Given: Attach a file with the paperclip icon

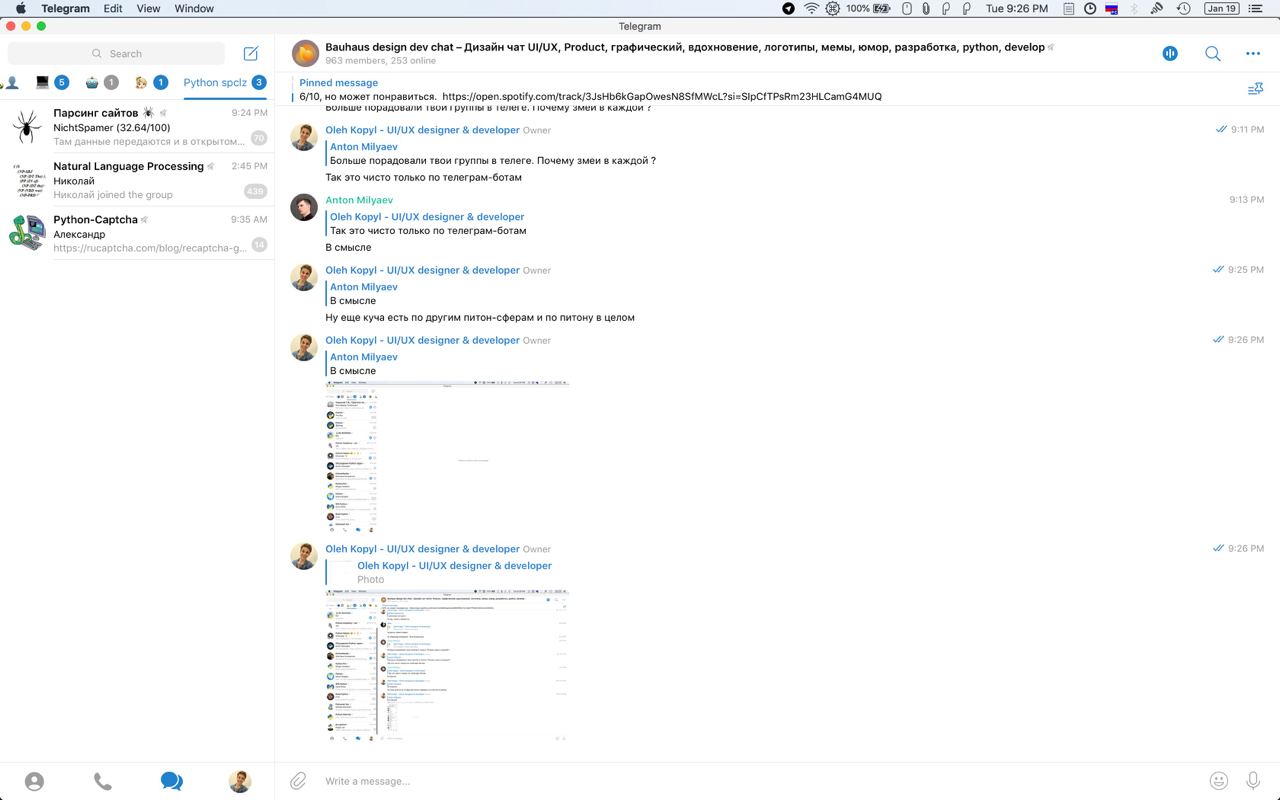Looking at the screenshot, I should pos(298,781).
